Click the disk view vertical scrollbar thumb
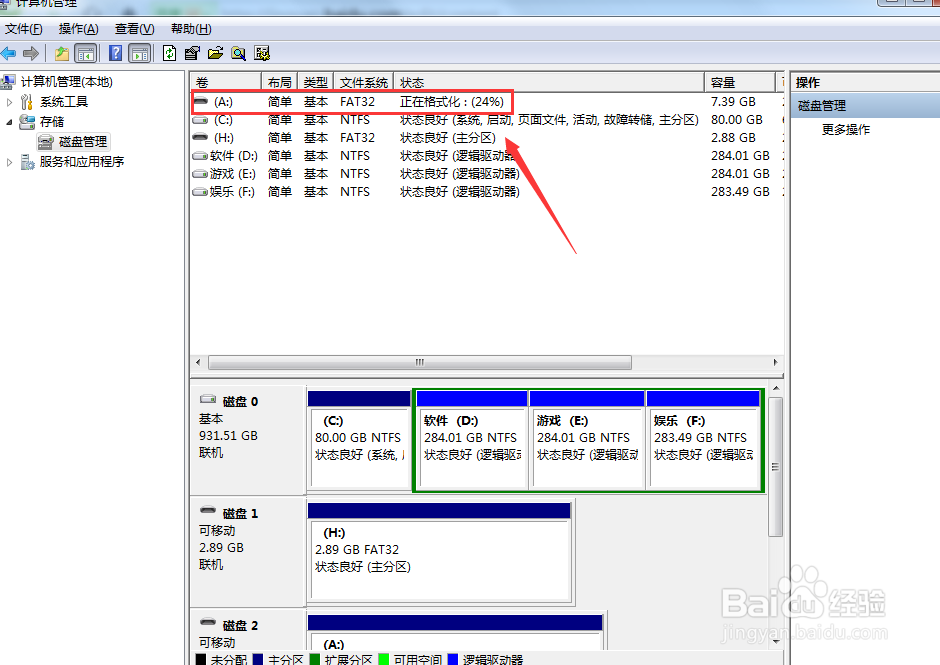Viewport: 940px width, 665px height. coord(775,467)
